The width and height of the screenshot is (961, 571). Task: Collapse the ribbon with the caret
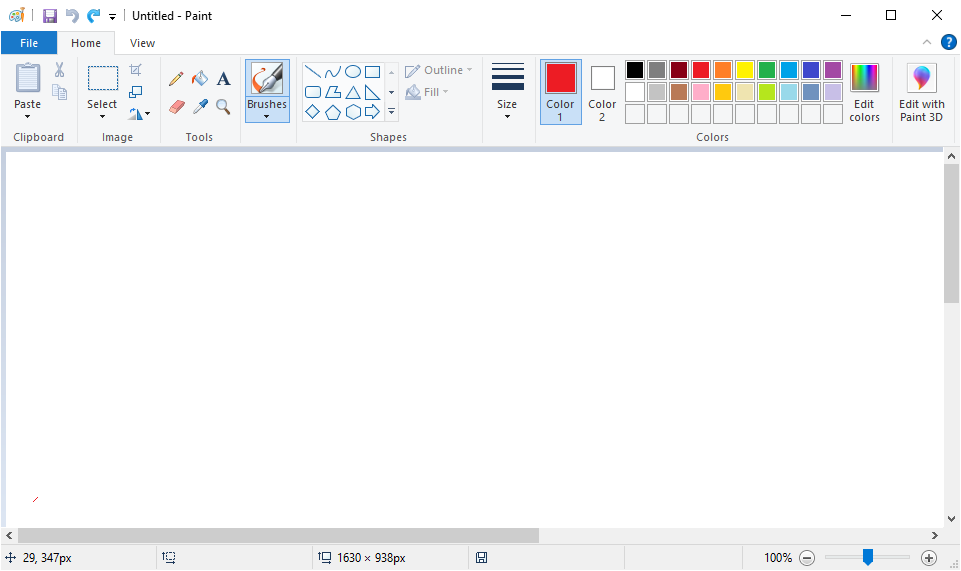coord(927,42)
